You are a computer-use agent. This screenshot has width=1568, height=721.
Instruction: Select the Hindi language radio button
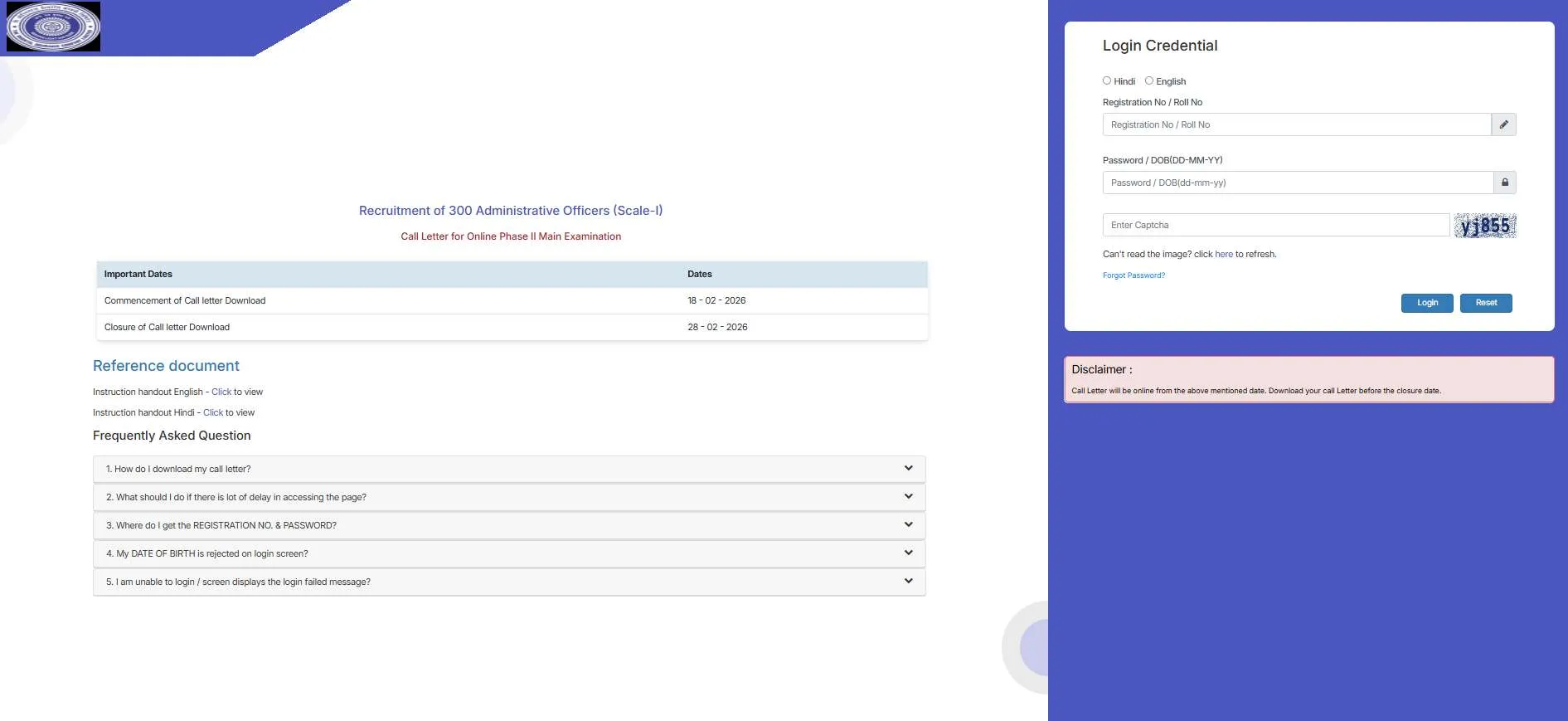pyautogui.click(x=1107, y=80)
